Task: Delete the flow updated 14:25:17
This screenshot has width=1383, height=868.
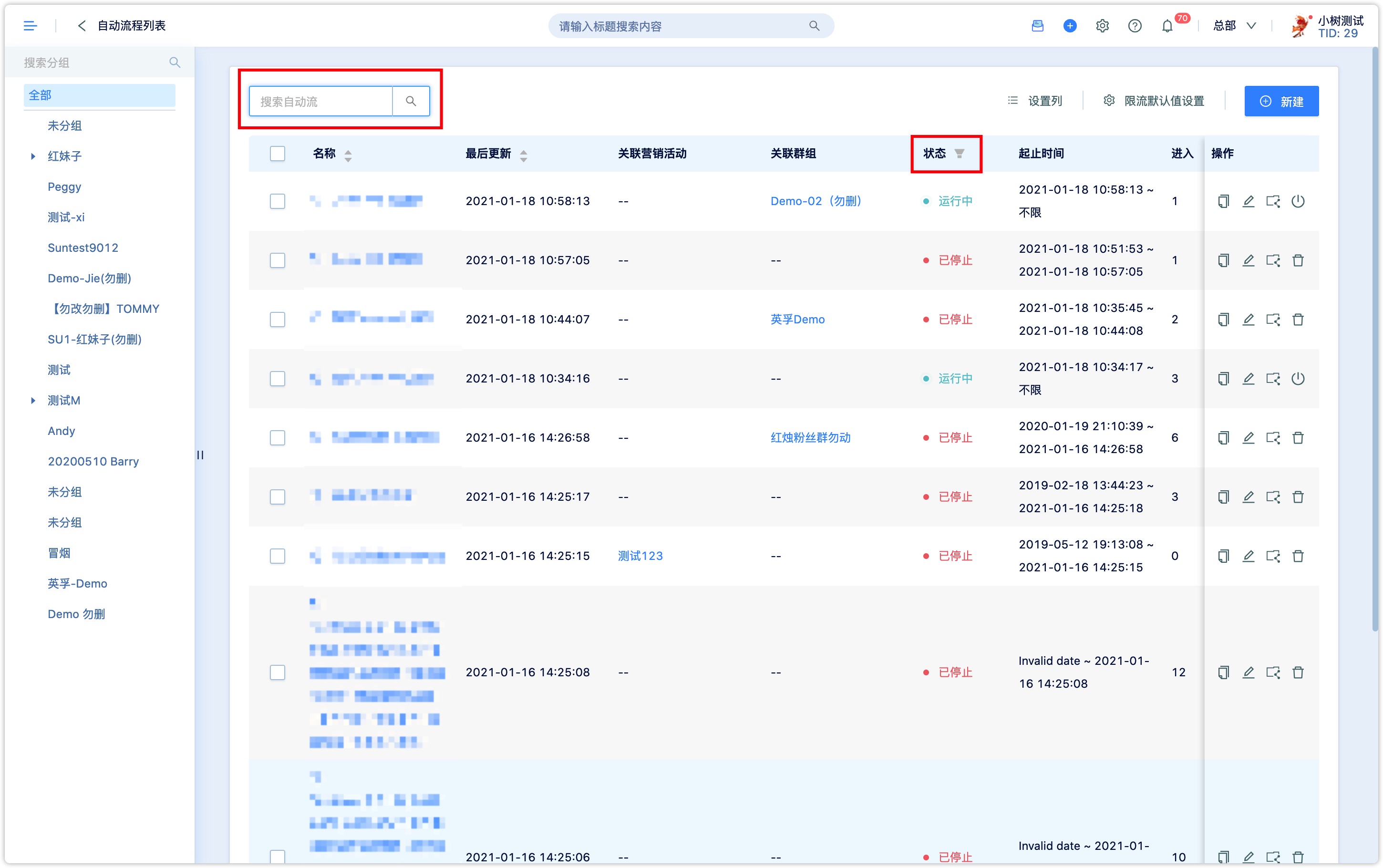Action: 1298,496
